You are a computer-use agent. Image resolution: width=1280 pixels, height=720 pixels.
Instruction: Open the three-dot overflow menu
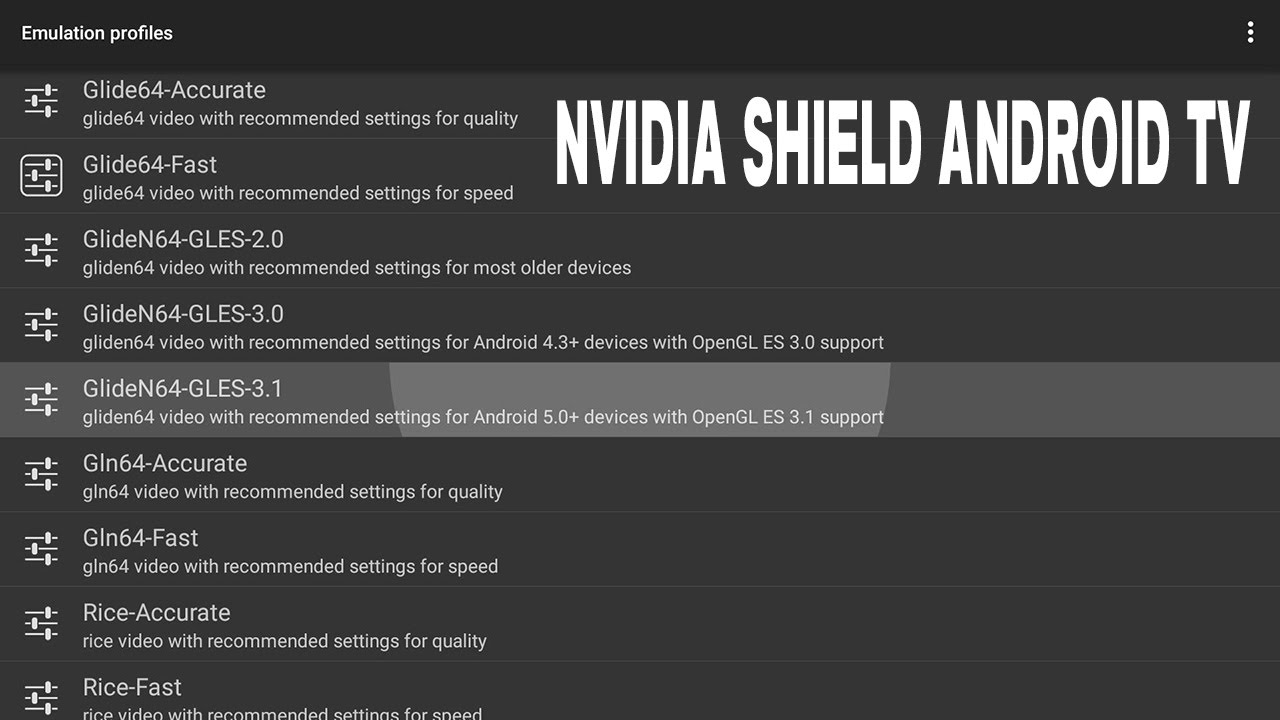tap(1250, 33)
